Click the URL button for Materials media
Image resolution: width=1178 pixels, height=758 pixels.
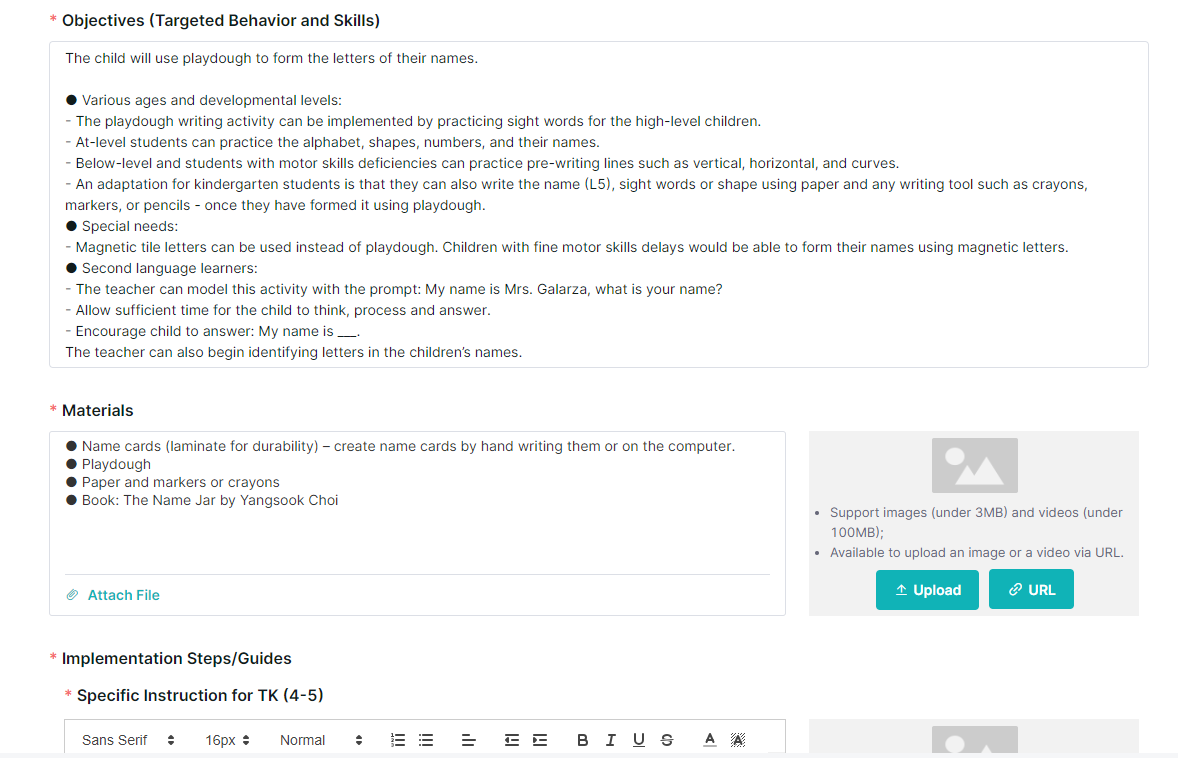tap(1031, 590)
